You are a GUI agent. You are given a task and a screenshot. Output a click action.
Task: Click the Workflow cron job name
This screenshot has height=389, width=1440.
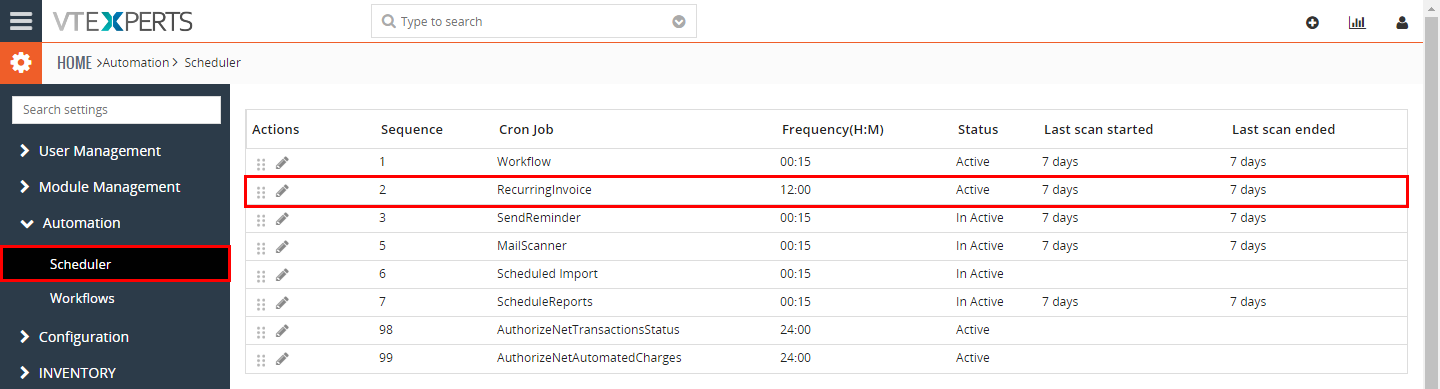tap(524, 161)
